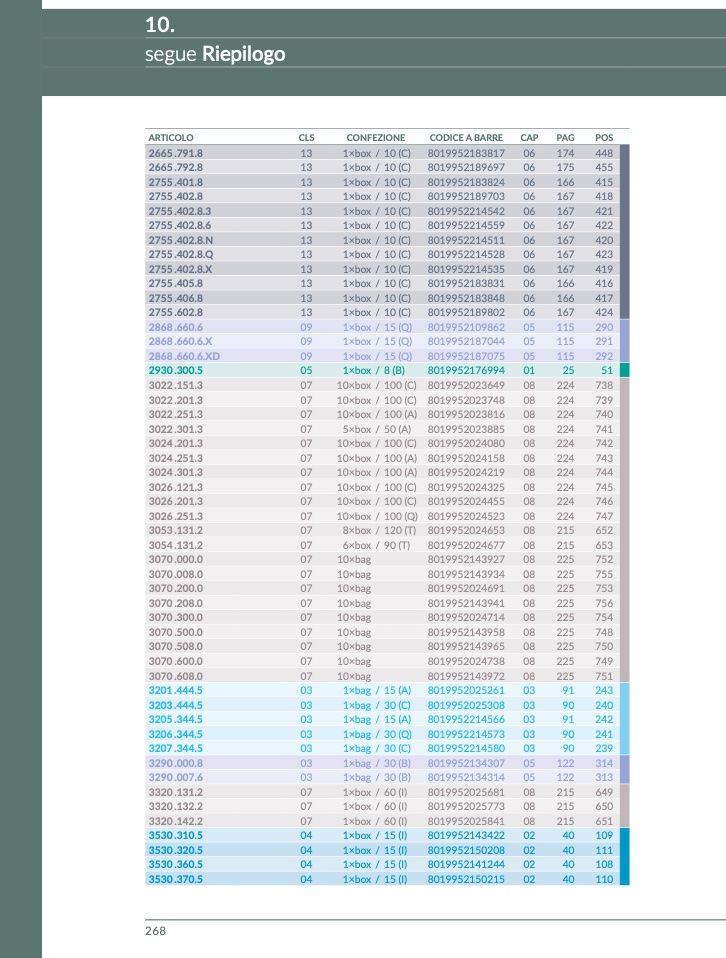The height and width of the screenshot is (958, 726).
Task: Click page number 268 in footer
Action: click(x=155, y=931)
